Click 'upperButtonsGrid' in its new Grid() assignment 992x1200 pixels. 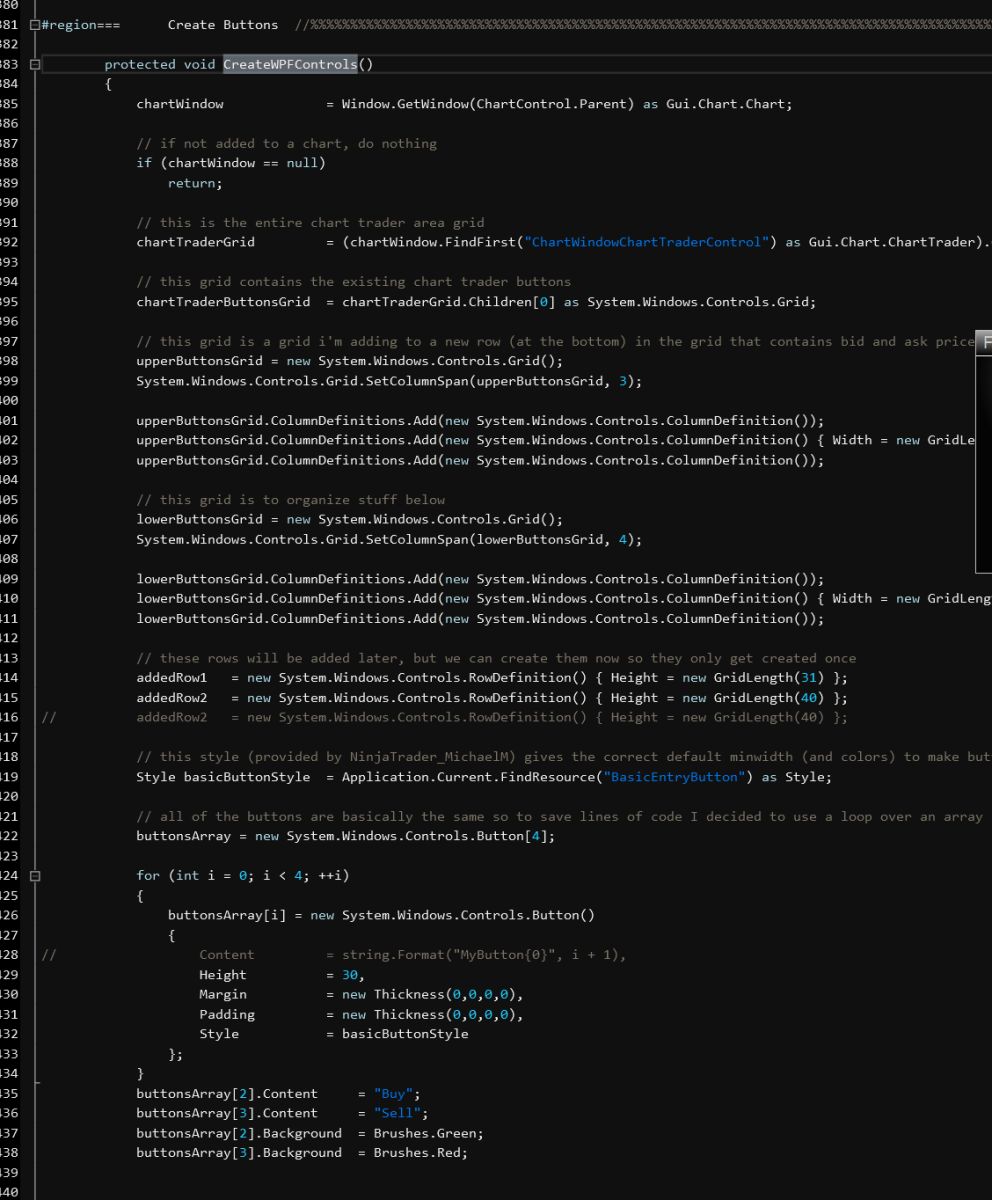(199, 361)
